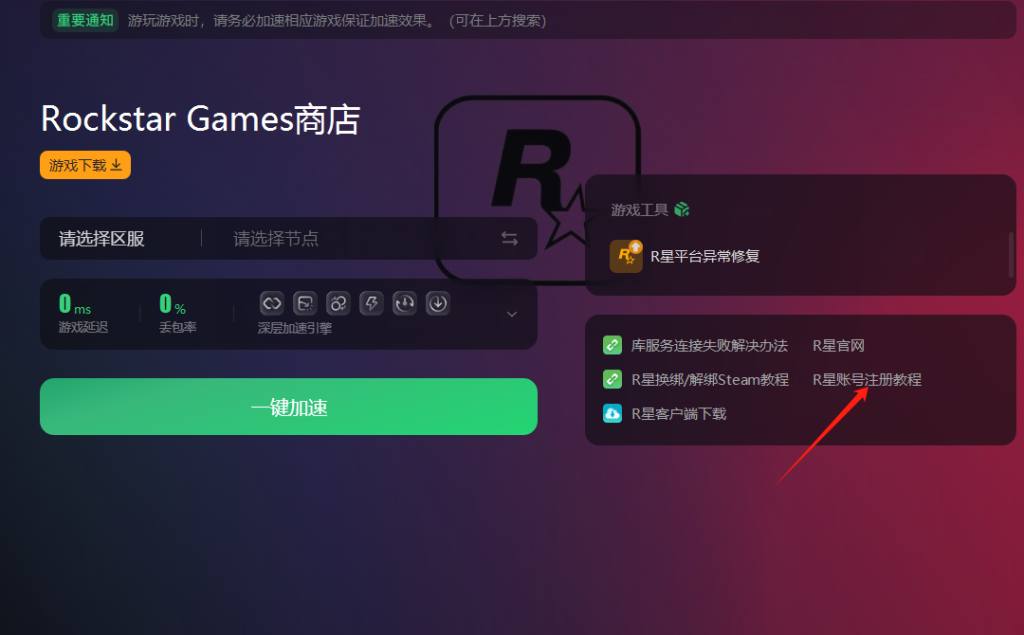Viewport: 1024px width, 635px height.
Task: Click cloud download icon beside R星客户端下载
Action: pos(612,414)
